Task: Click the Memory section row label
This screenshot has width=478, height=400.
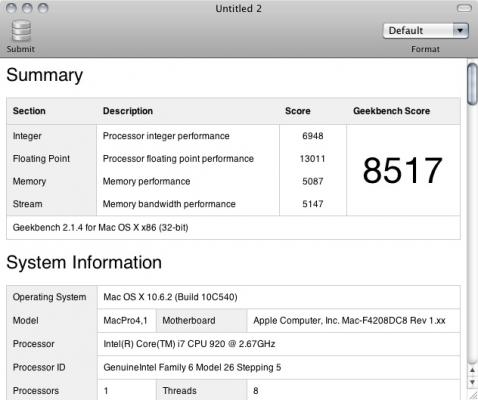Action: [29, 182]
